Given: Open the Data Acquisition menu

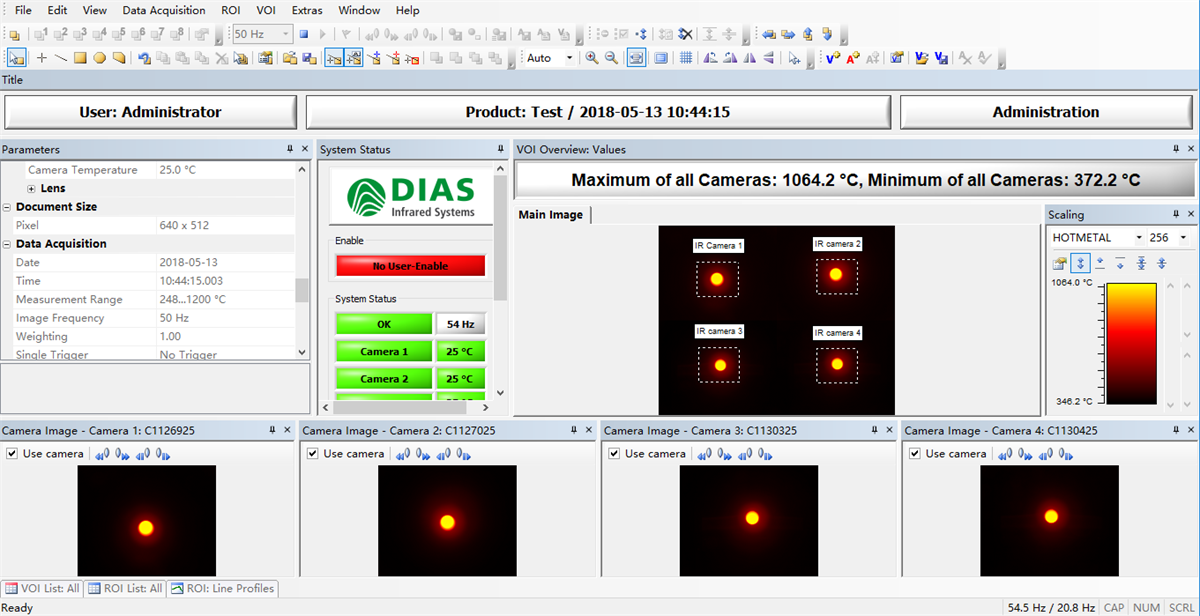Looking at the screenshot, I should pyautogui.click(x=163, y=10).
